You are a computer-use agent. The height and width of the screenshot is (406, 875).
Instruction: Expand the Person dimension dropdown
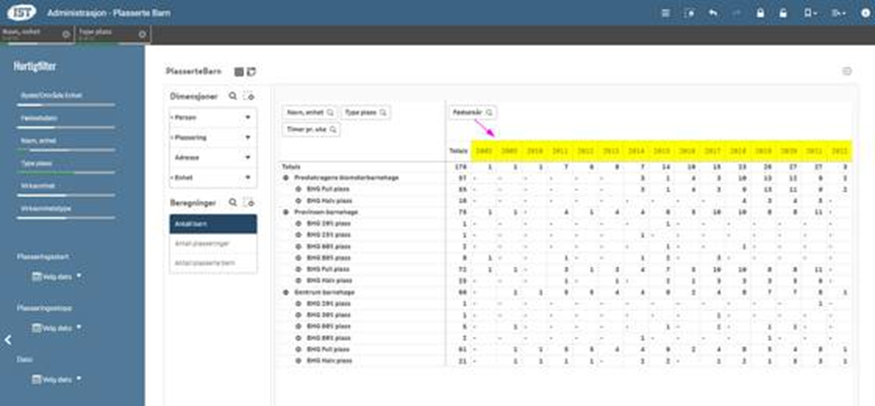[x=247, y=118]
